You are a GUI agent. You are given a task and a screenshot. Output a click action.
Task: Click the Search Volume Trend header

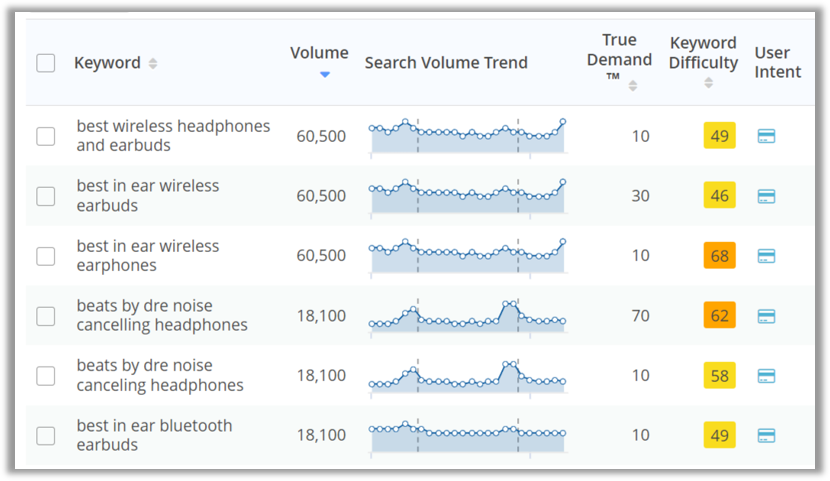pyautogui.click(x=446, y=62)
